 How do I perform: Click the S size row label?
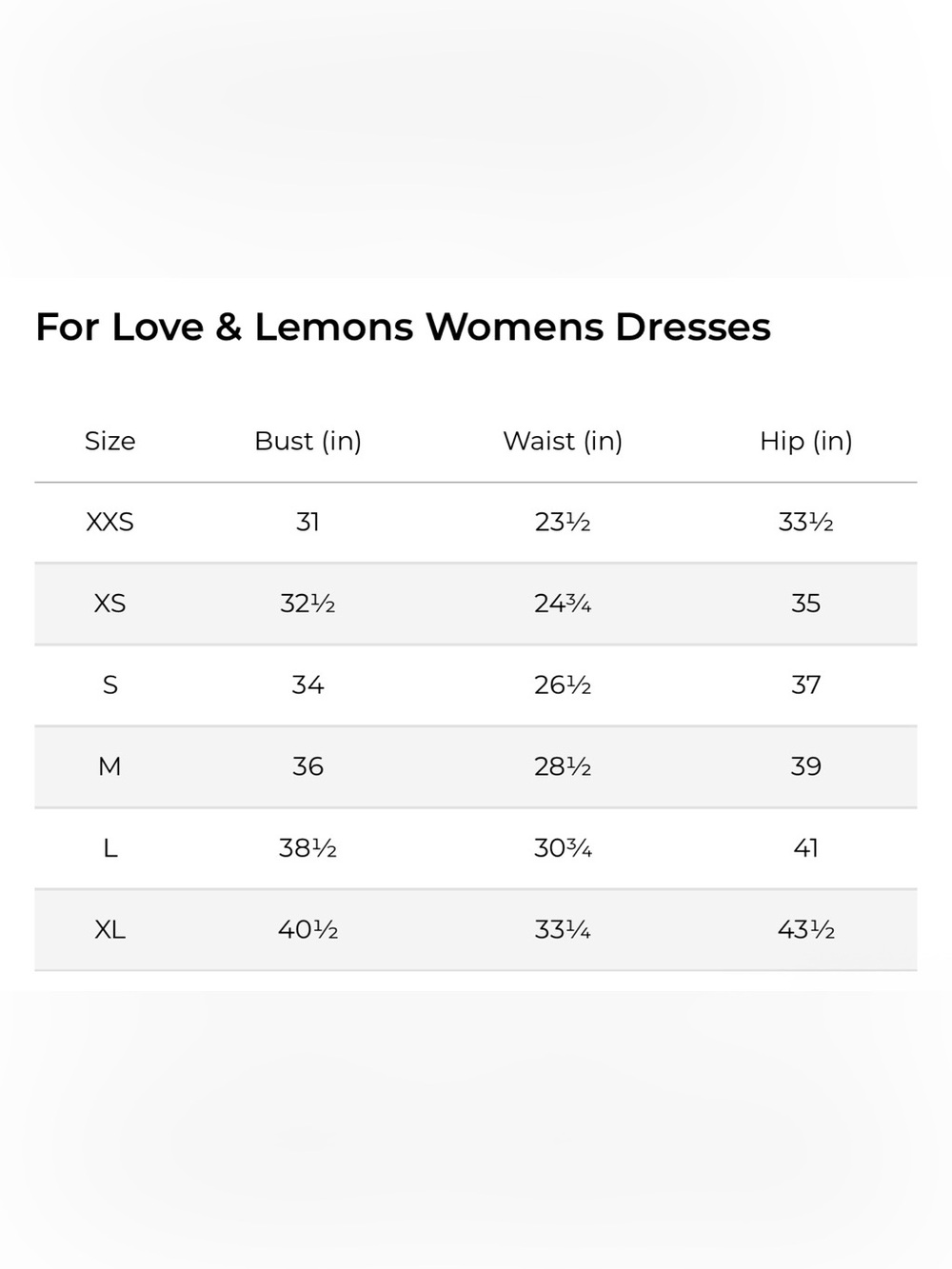click(109, 685)
